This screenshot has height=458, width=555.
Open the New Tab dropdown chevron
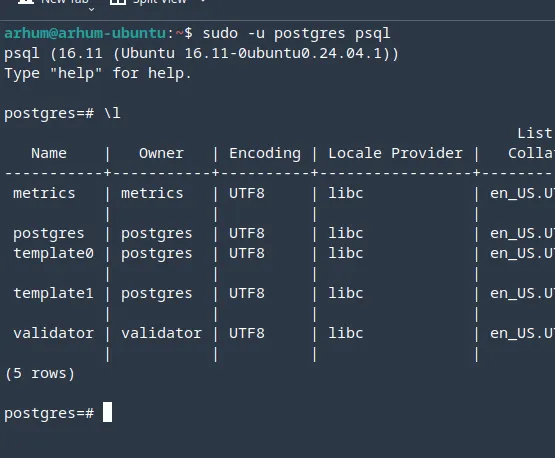click(x=91, y=10)
